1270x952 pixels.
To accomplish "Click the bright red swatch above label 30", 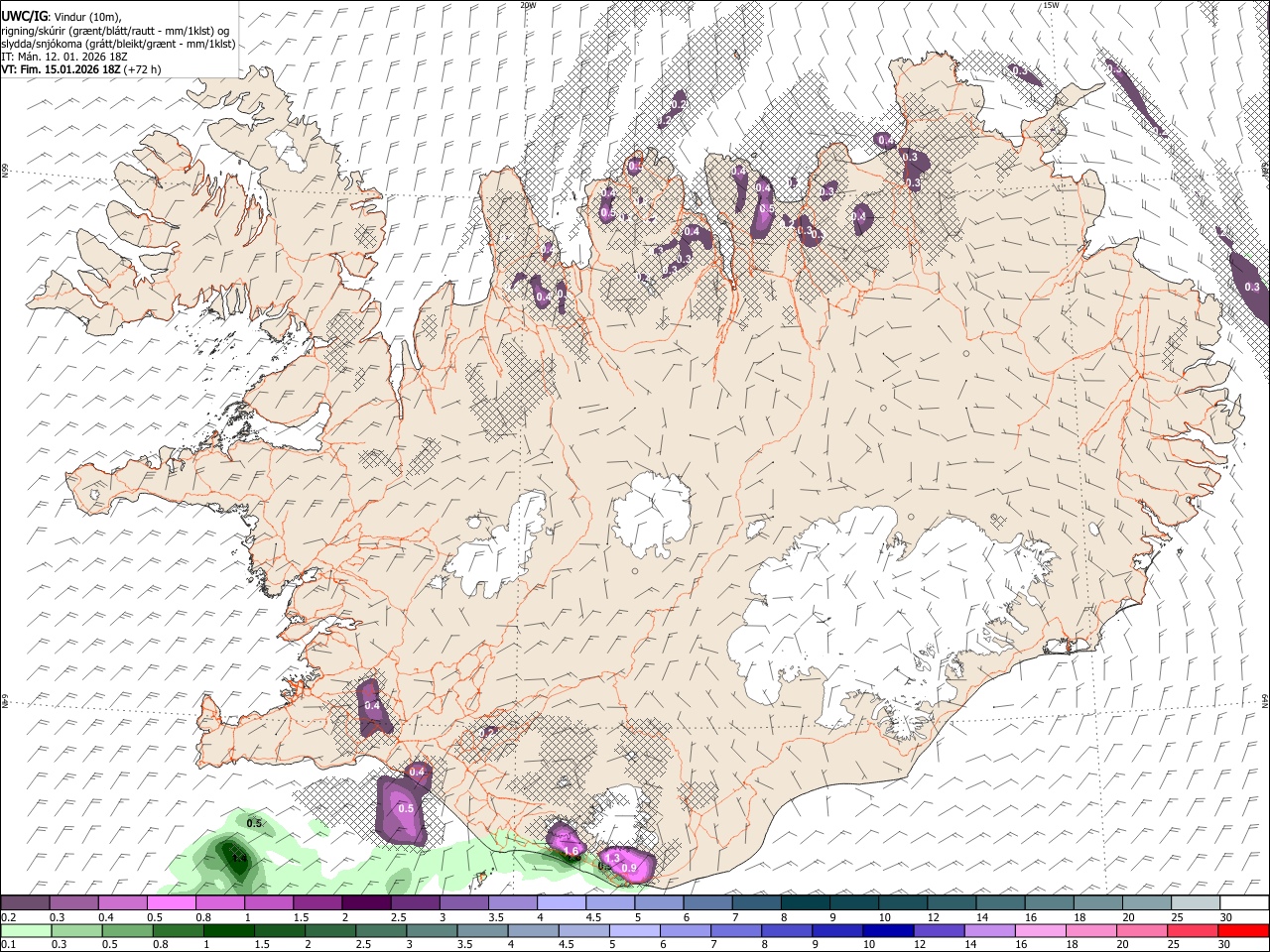I will click(x=1243, y=930).
